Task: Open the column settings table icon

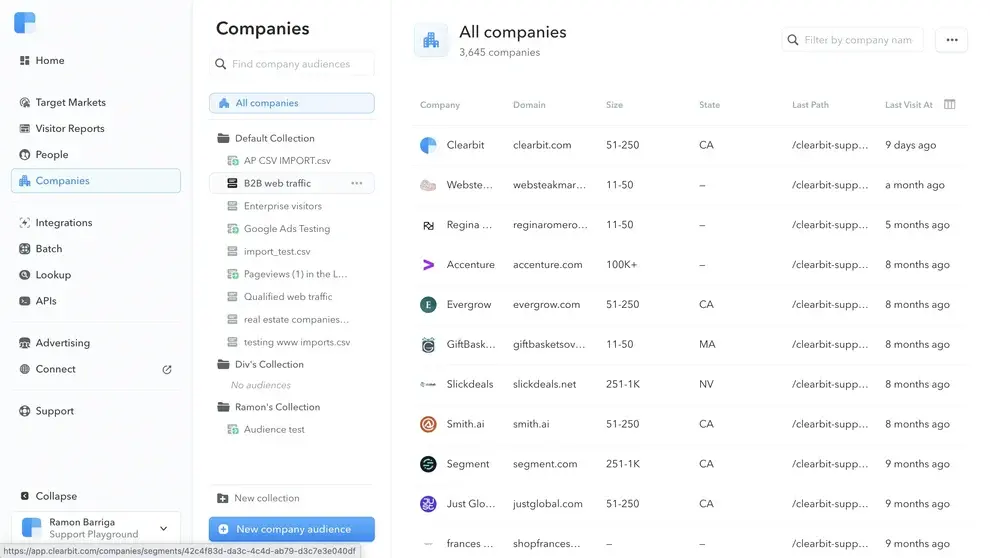Action: pos(950,105)
